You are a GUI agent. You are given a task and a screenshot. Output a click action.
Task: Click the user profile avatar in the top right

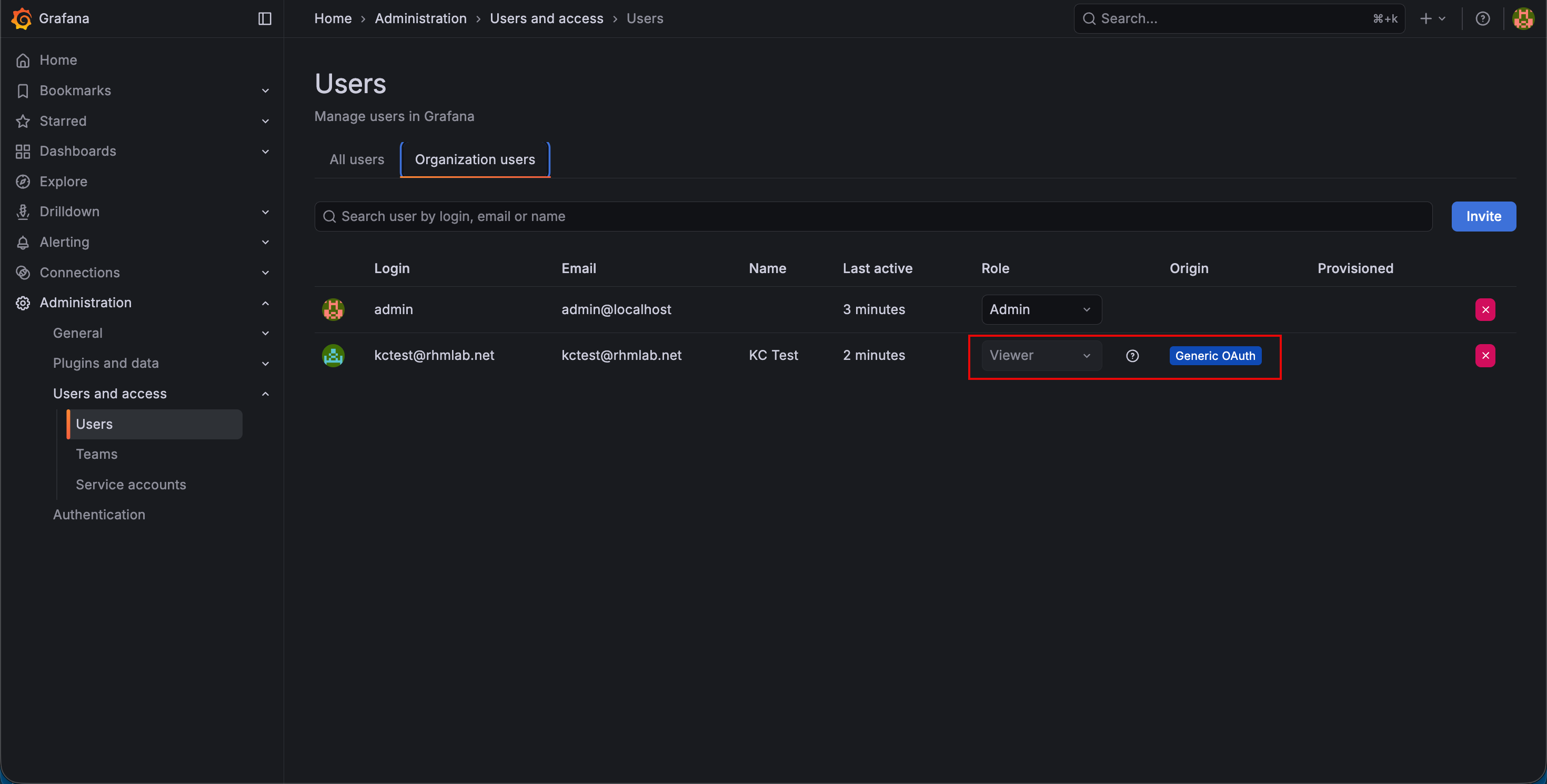pyautogui.click(x=1523, y=18)
